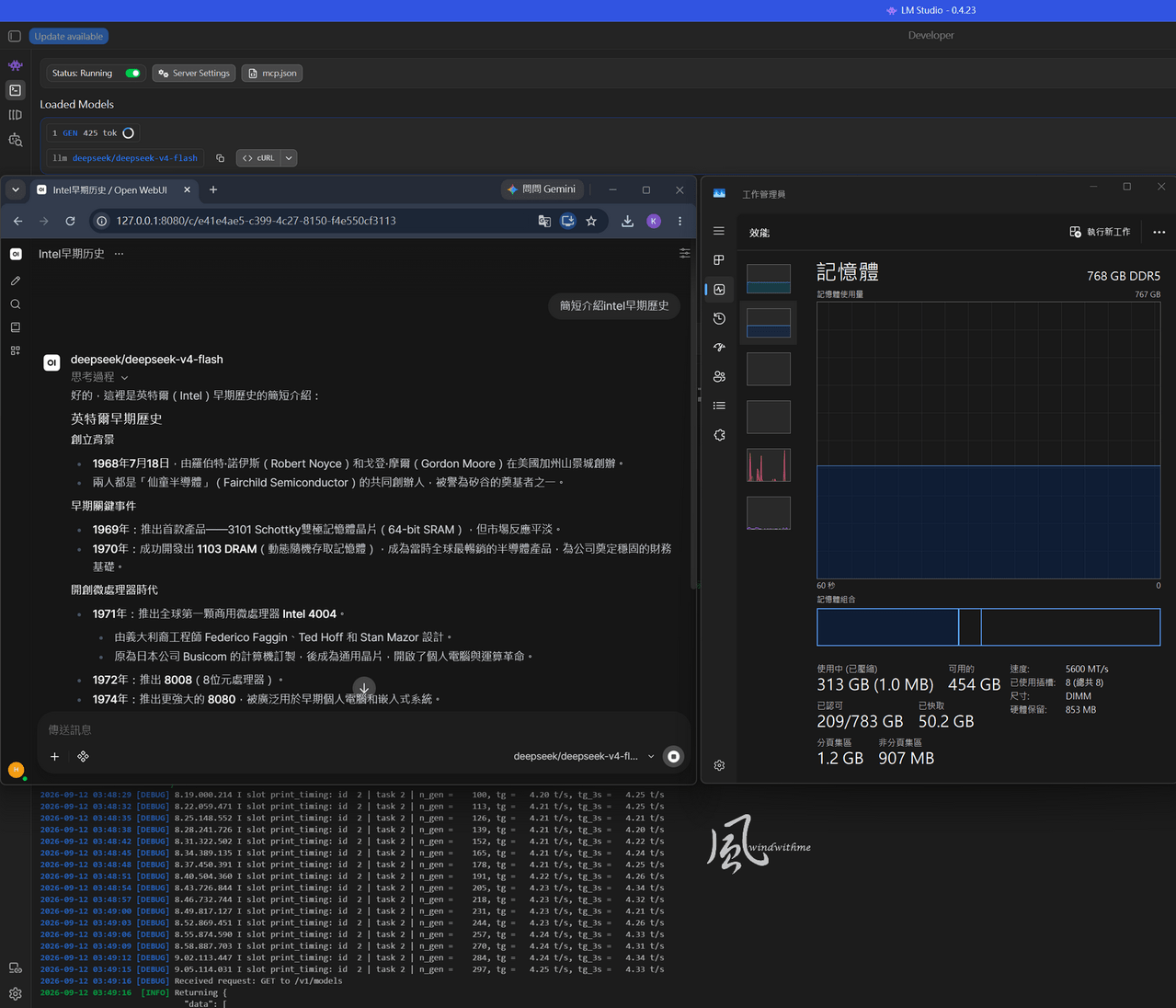This screenshot has height=1008, width=1176.
Task: Open LM Studio Developer view terminal icon
Action: pos(15,90)
